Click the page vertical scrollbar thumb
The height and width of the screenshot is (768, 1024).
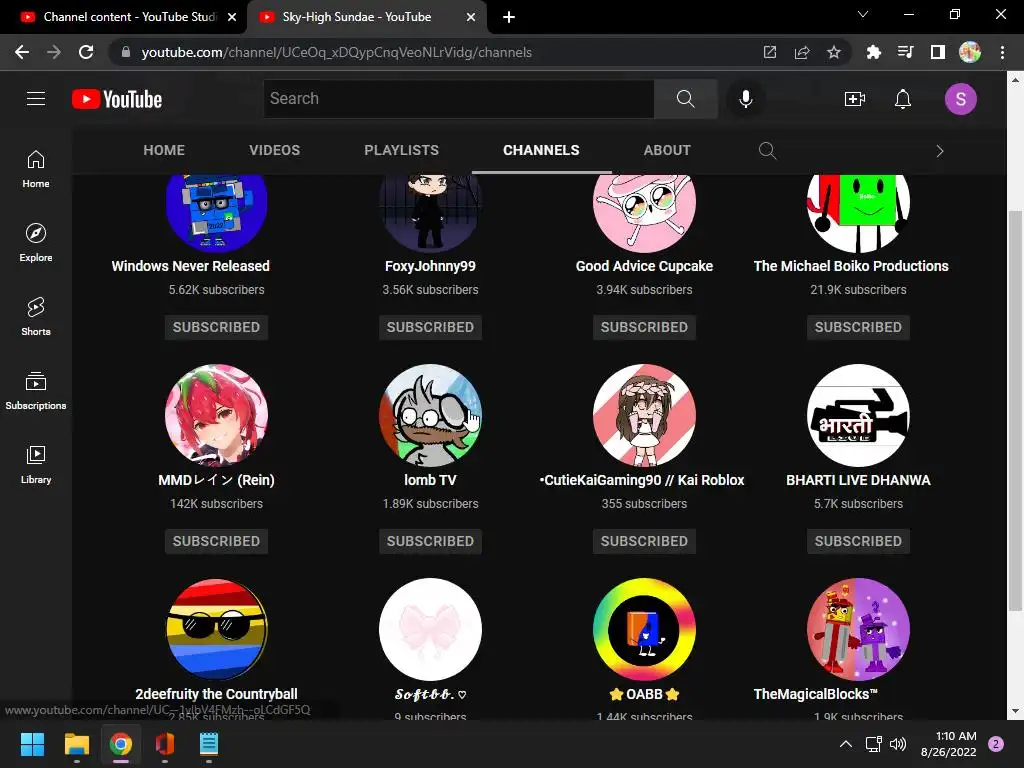click(1015, 411)
